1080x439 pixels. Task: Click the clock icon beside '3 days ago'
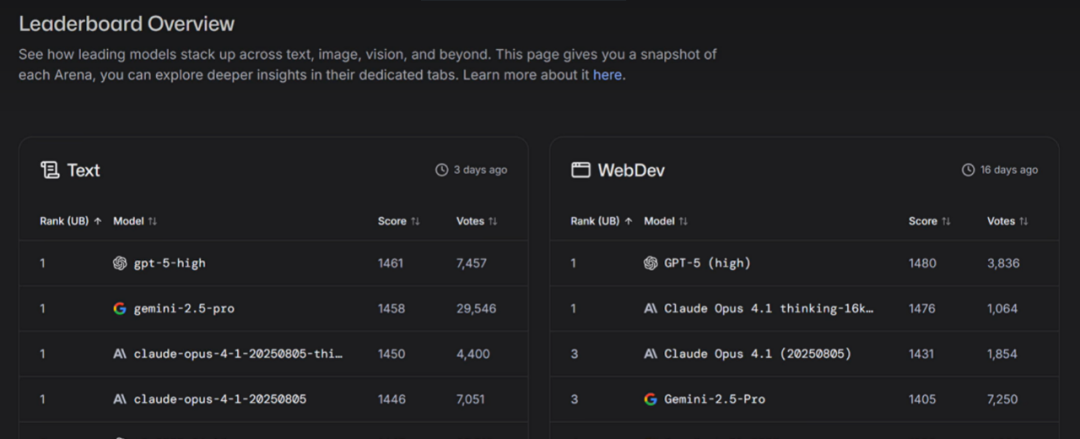click(442, 170)
